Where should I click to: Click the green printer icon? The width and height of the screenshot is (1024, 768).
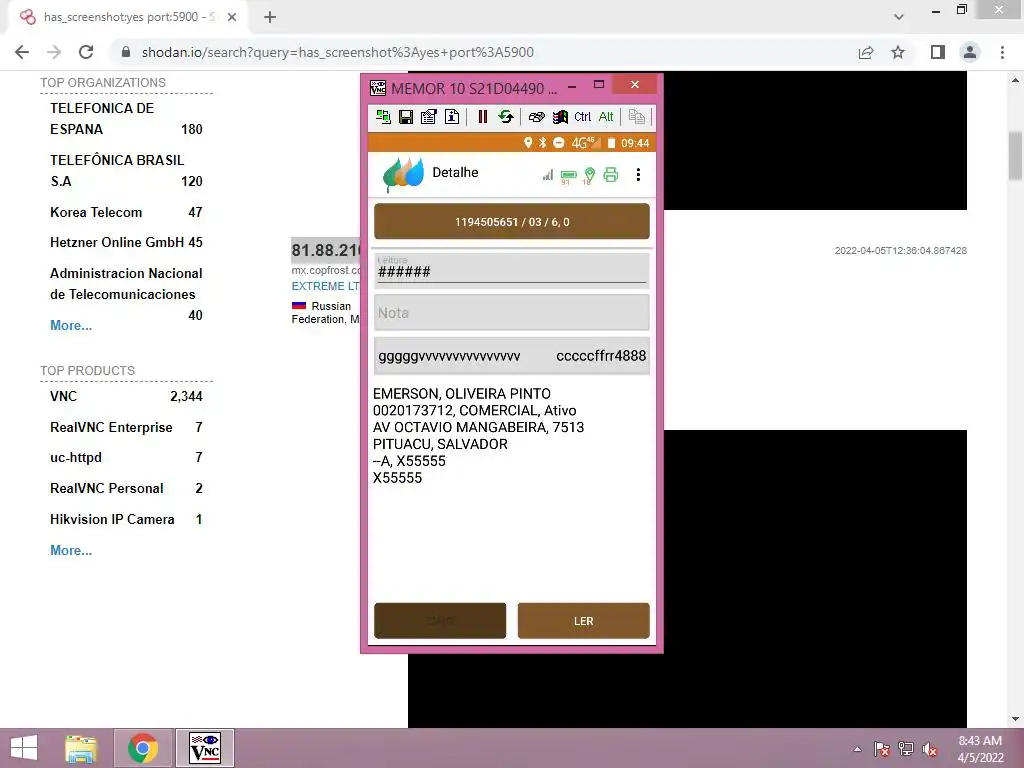click(x=611, y=174)
